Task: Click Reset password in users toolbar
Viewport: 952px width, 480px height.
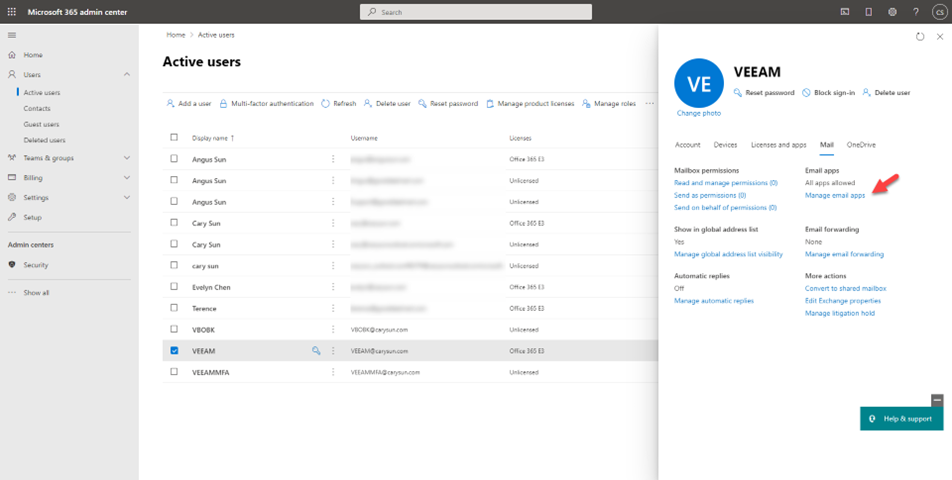Action: pyautogui.click(x=448, y=104)
